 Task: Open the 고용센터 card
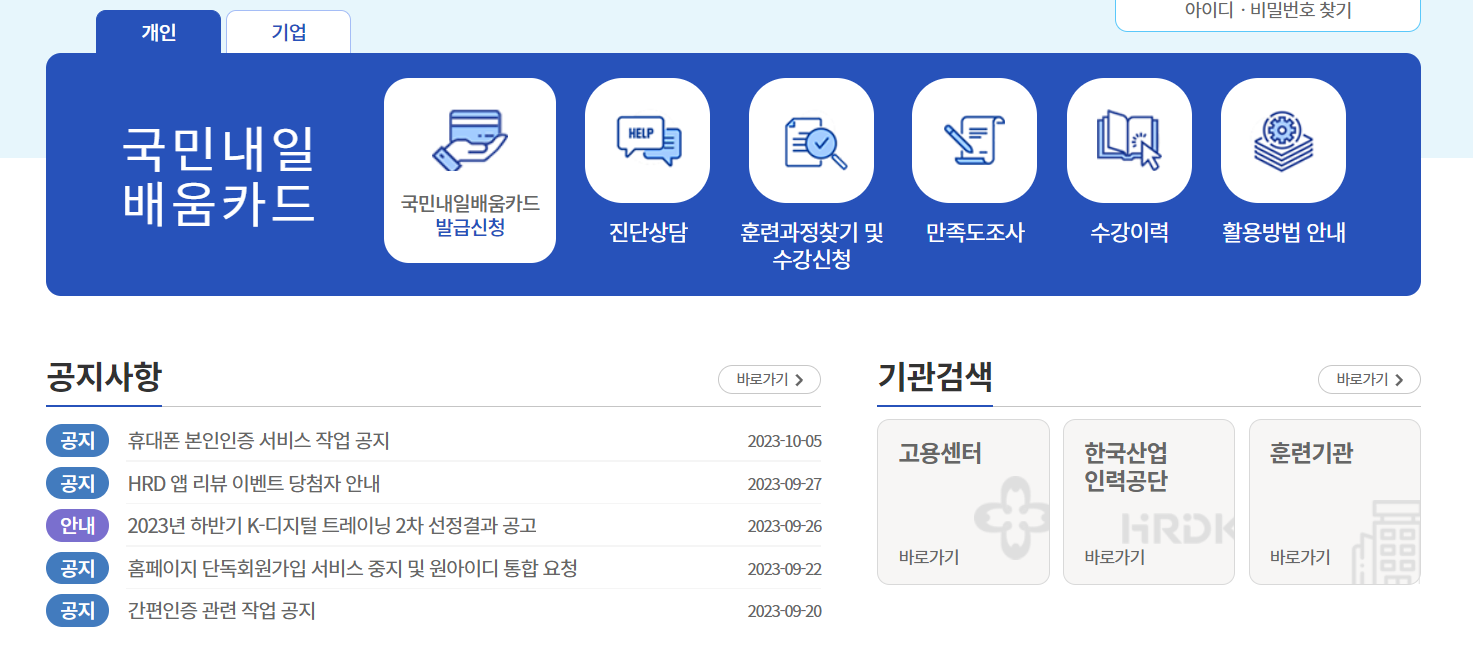963,502
